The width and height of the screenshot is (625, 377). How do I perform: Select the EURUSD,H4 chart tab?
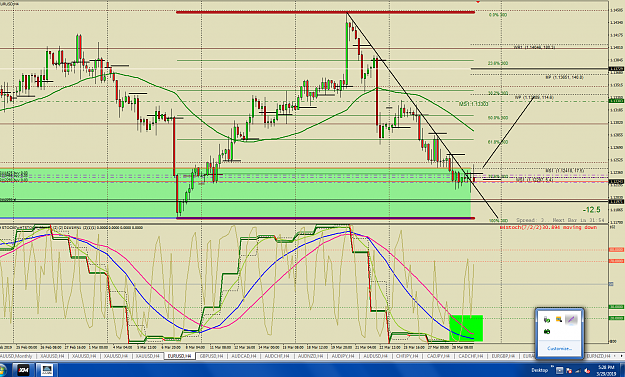click(180, 356)
